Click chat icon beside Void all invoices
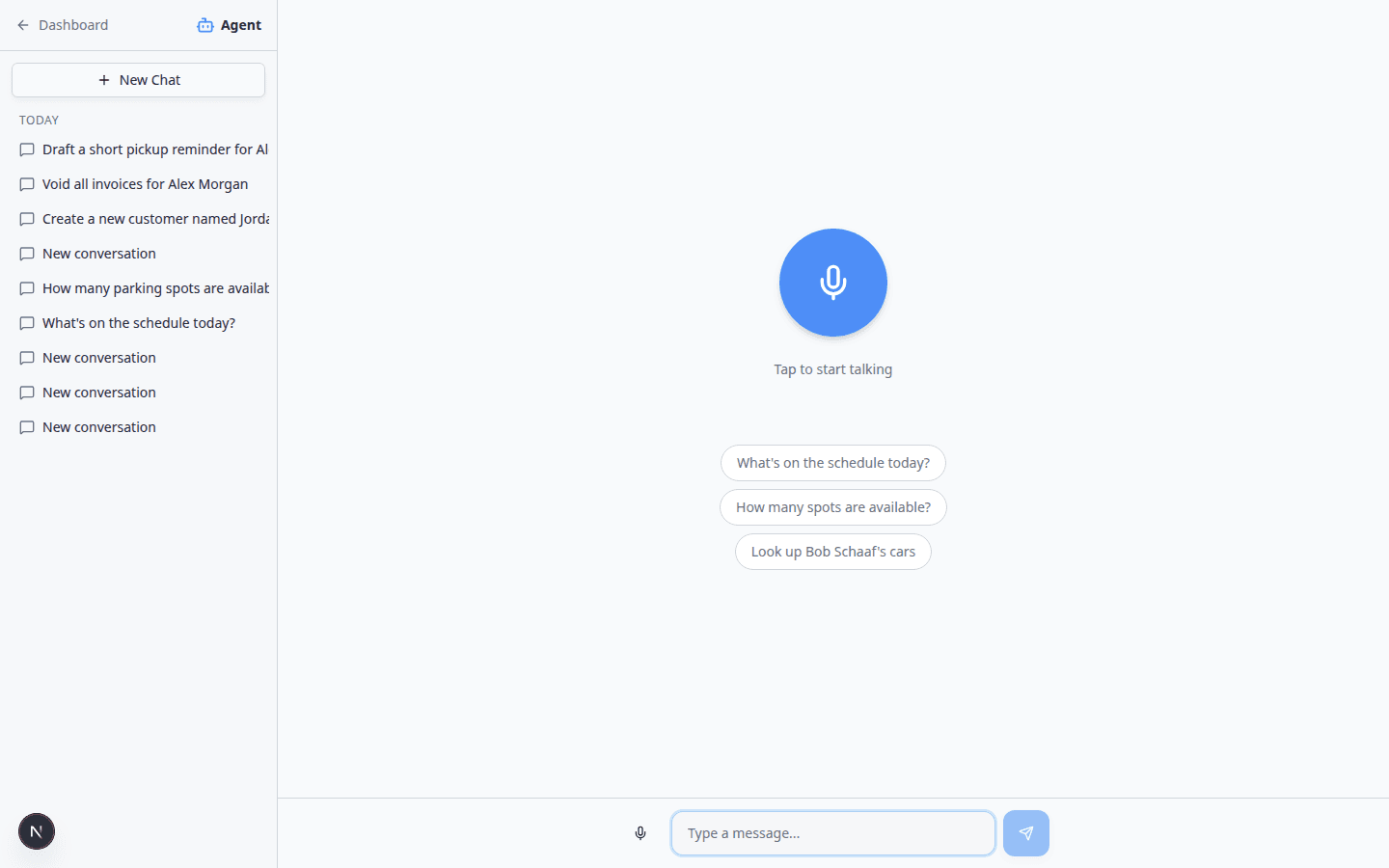 coord(27,184)
